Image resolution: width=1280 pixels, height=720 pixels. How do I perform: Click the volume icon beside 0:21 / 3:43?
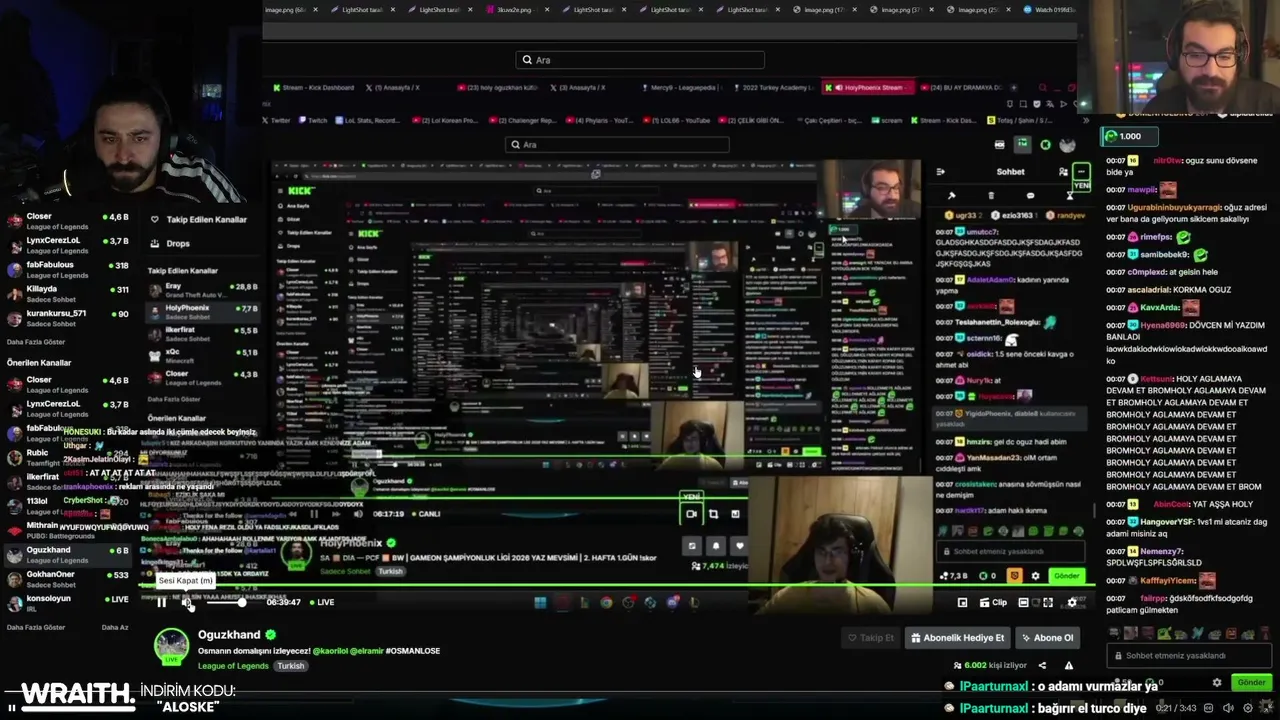coord(1229,708)
